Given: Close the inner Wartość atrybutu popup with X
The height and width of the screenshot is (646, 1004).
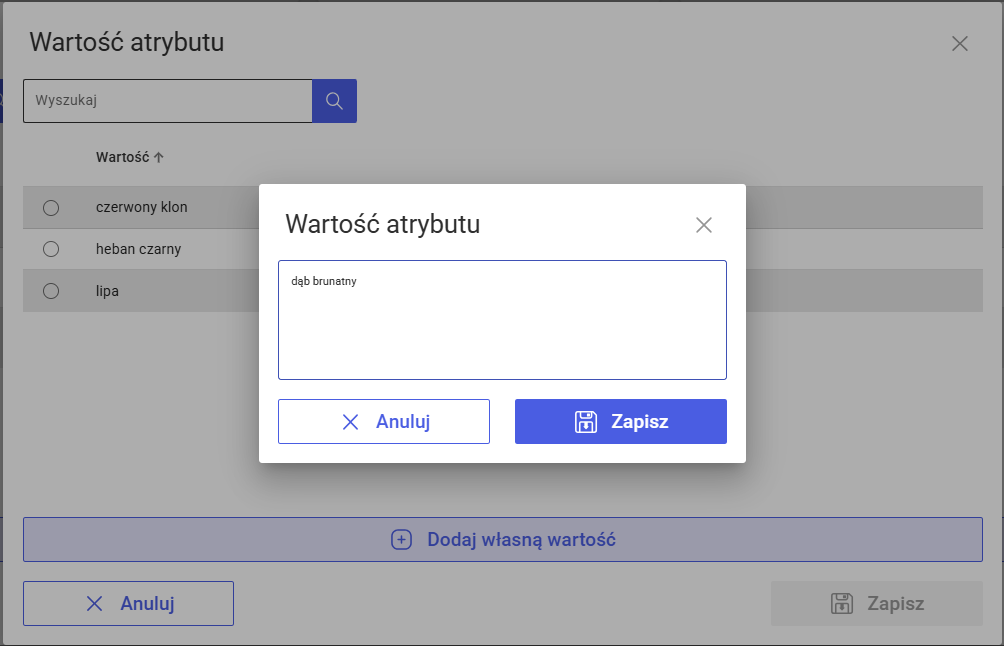Looking at the screenshot, I should 704,225.
